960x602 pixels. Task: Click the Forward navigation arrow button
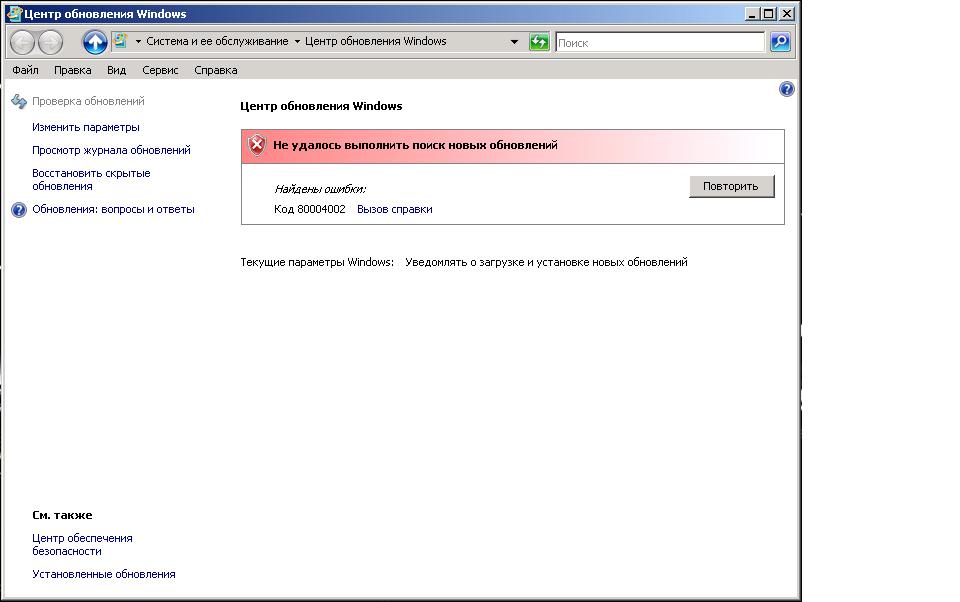pyautogui.click(x=50, y=42)
